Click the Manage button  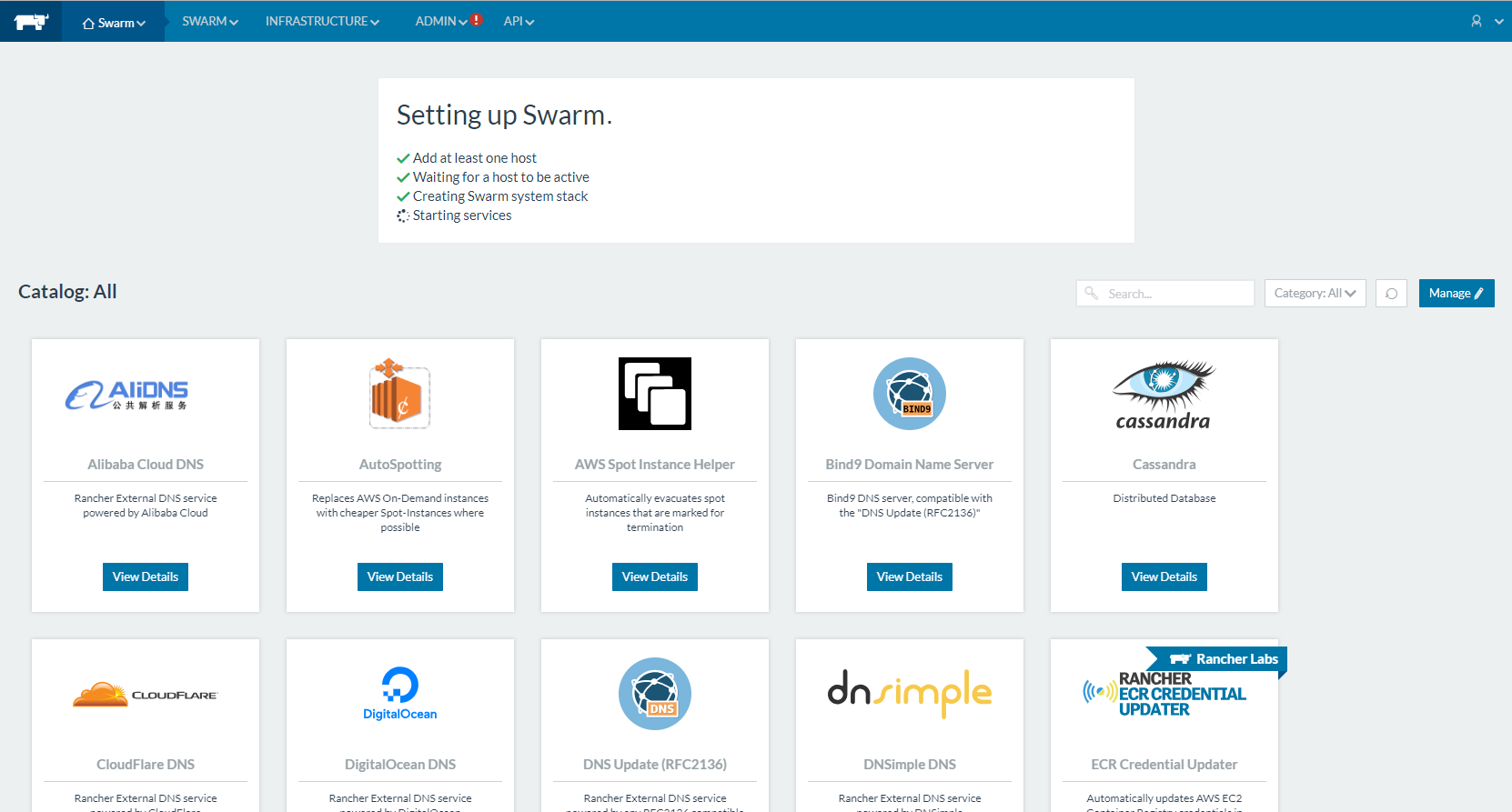(x=1457, y=294)
